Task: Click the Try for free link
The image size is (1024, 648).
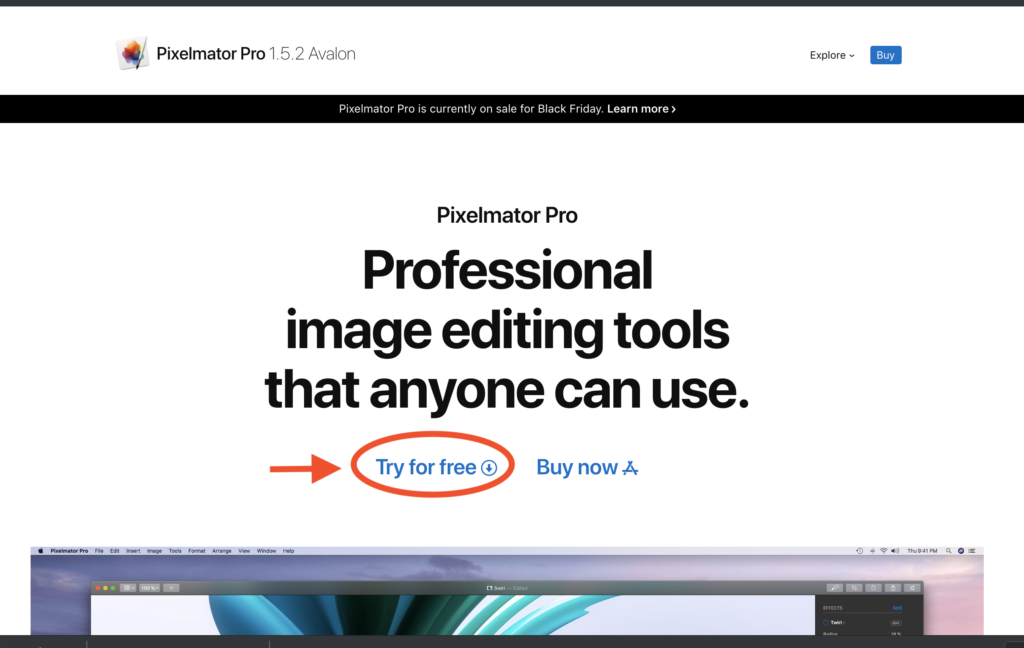Action: click(432, 465)
